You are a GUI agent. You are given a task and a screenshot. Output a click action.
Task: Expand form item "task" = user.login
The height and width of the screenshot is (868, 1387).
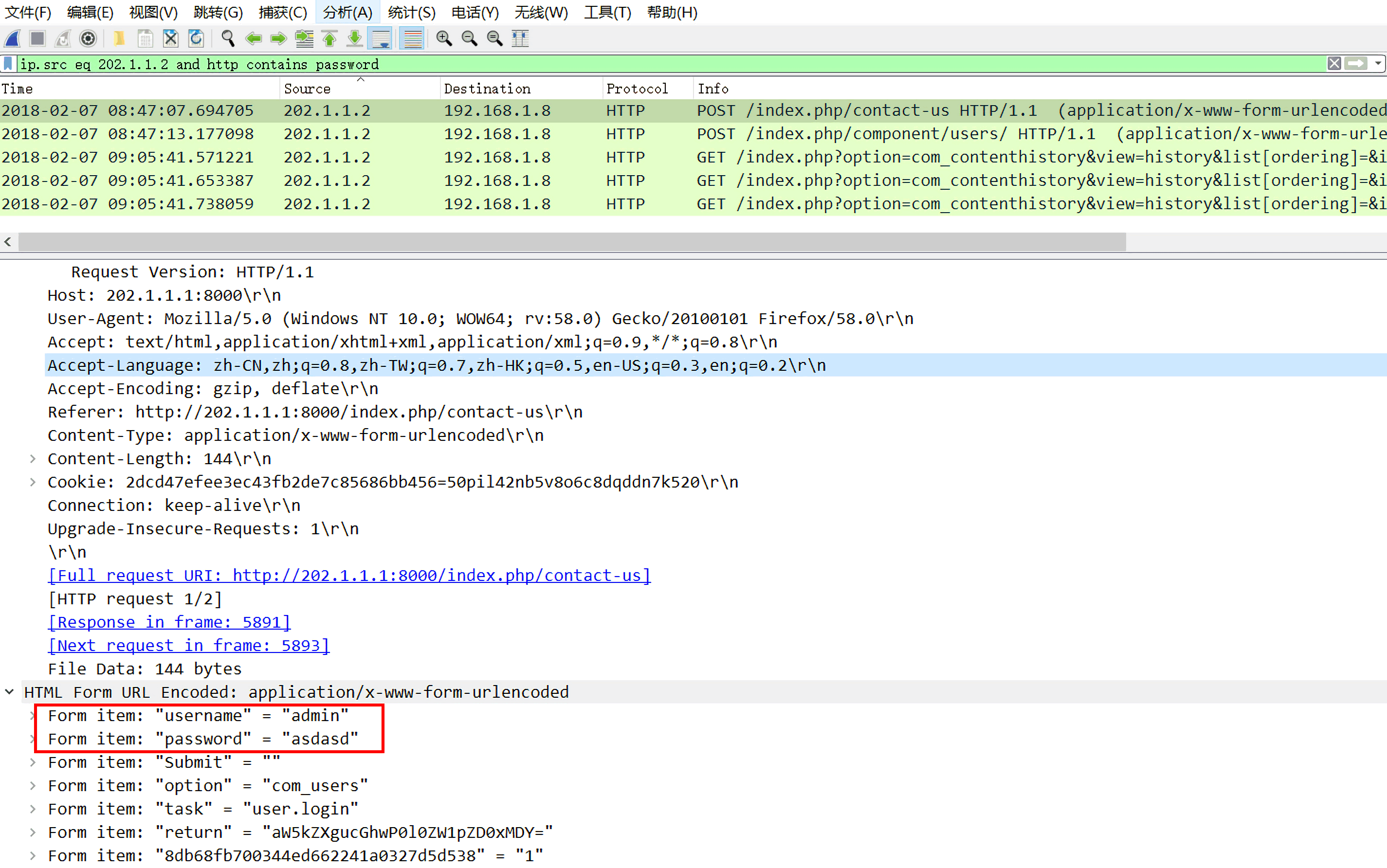point(33,810)
